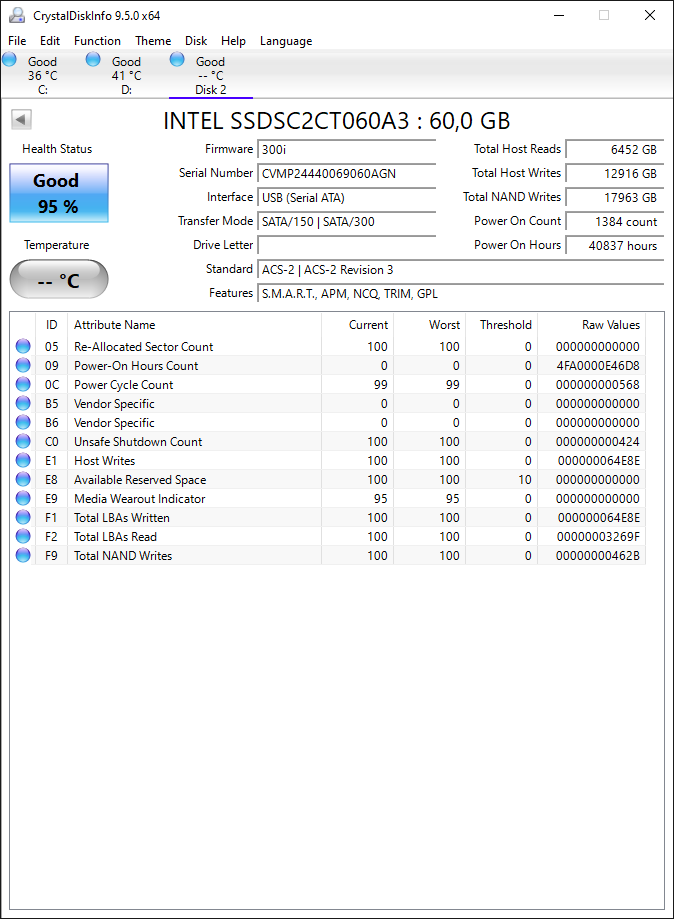Click status orb for Total NAND Writes row
This screenshot has height=919, width=674.
(23, 555)
